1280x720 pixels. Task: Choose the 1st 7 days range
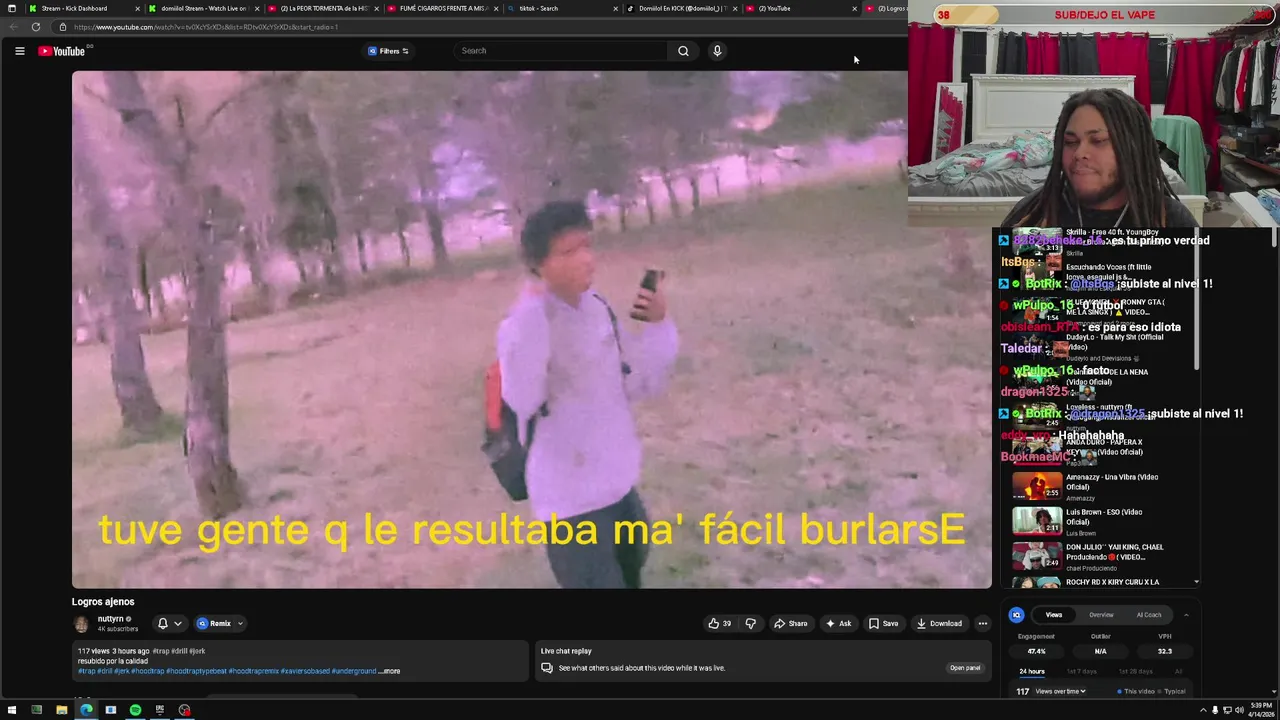click(1081, 671)
